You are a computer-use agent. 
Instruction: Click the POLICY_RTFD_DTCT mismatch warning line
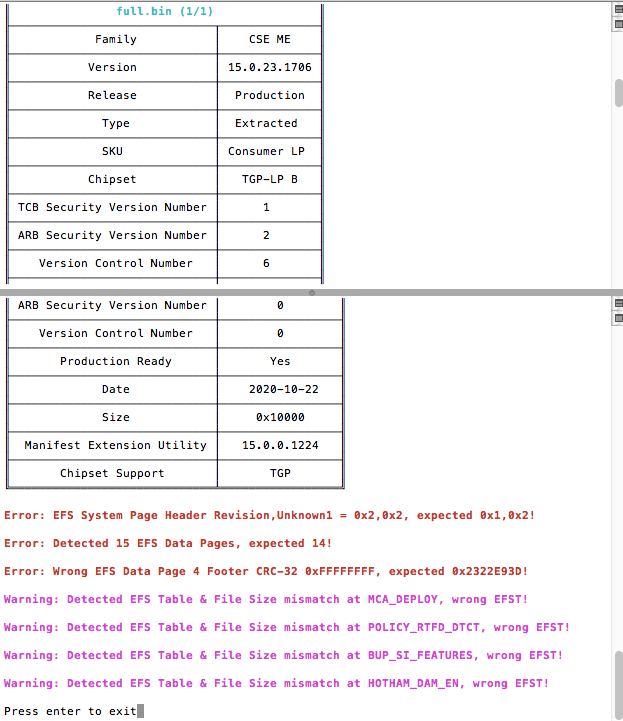tap(287, 628)
